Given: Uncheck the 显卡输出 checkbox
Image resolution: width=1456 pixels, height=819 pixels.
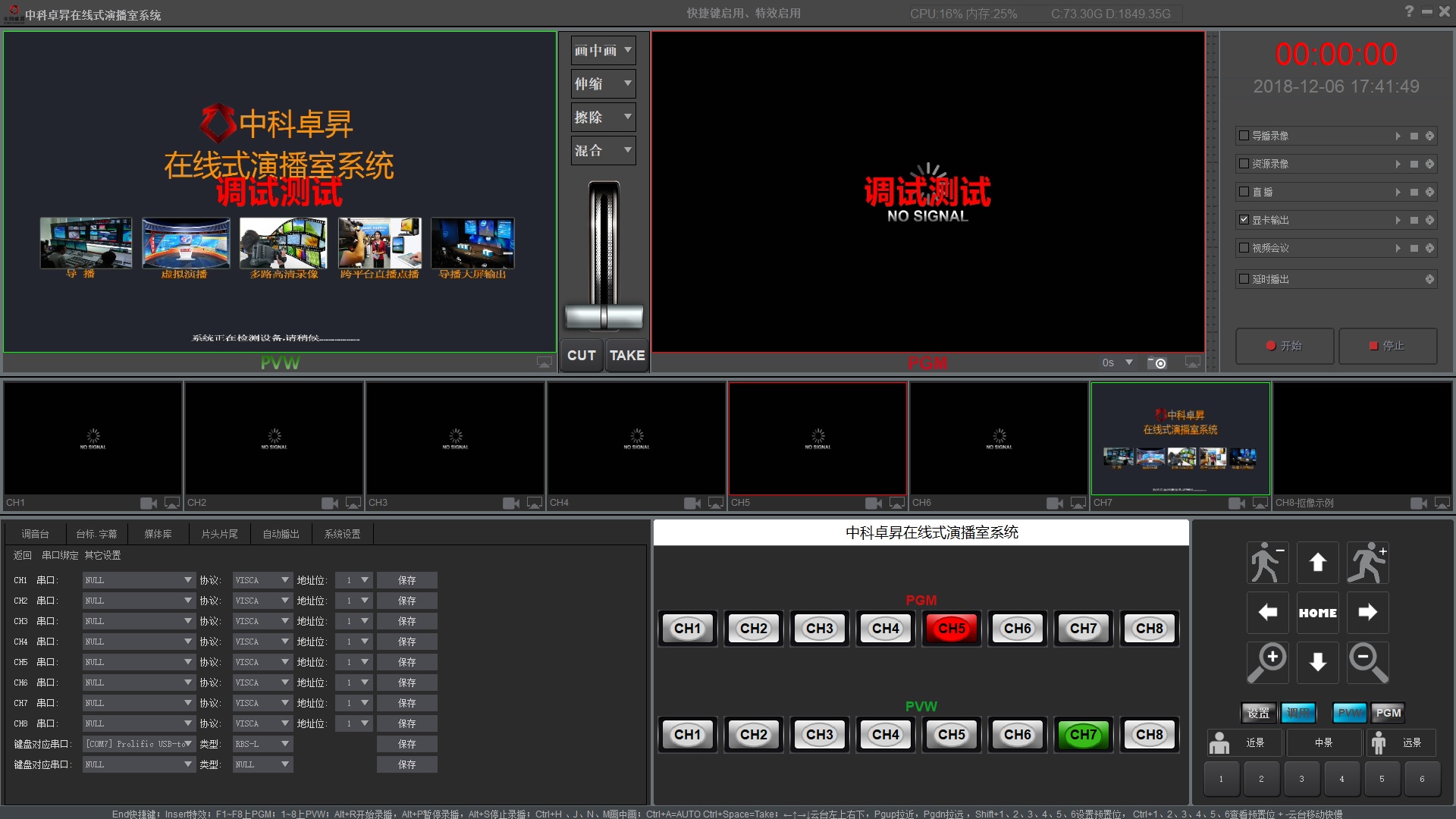Looking at the screenshot, I should (x=1244, y=220).
